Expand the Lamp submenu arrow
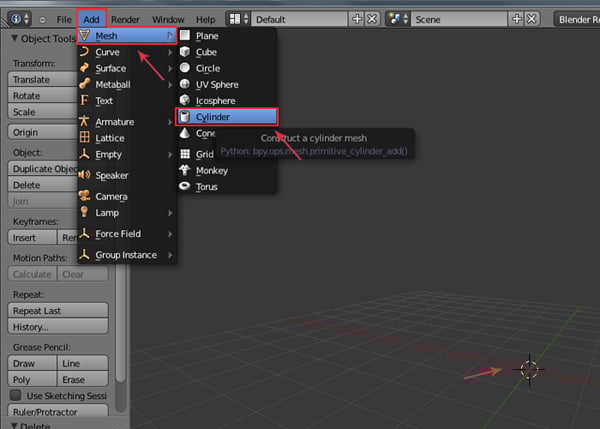The image size is (600, 429). (x=170, y=212)
